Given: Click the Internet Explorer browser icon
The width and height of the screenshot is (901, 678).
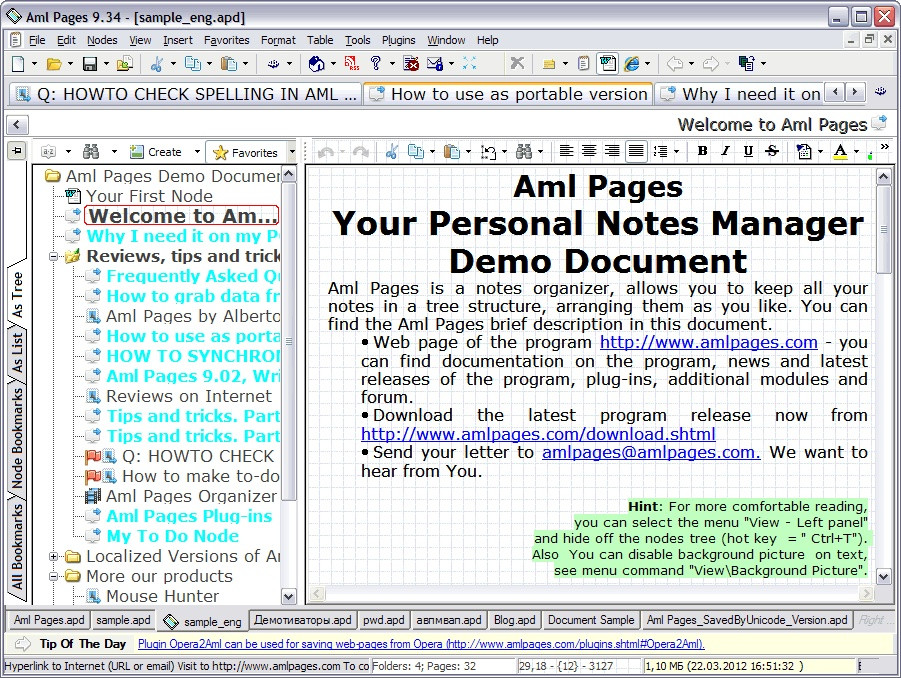Looking at the screenshot, I should pyautogui.click(x=632, y=64).
